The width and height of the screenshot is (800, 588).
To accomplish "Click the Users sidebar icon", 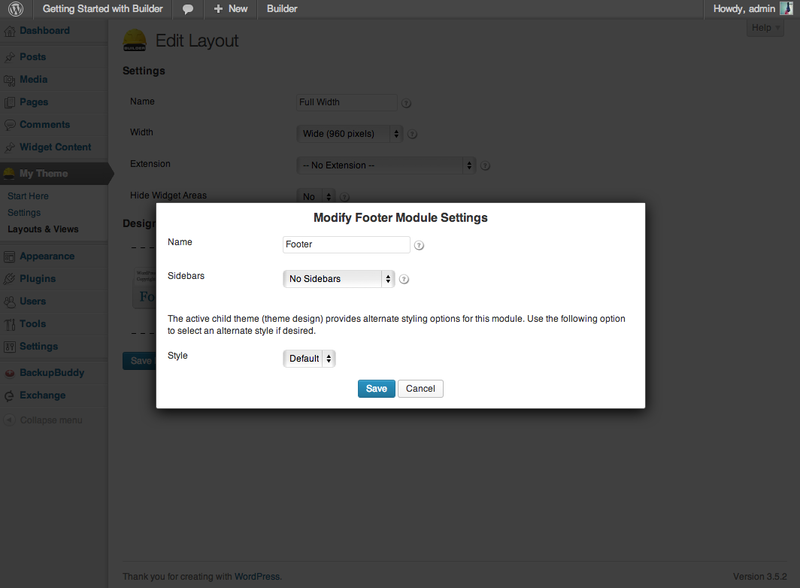I will point(9,302).
